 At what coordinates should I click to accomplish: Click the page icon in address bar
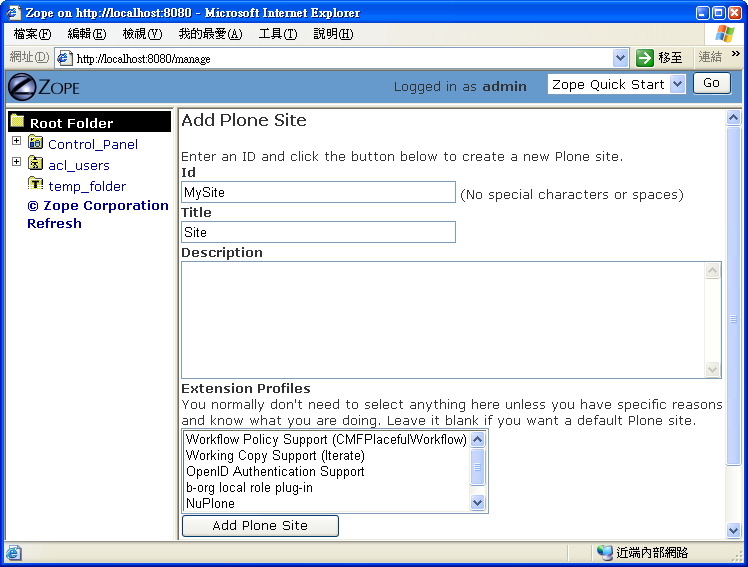(x=64, y=58)
